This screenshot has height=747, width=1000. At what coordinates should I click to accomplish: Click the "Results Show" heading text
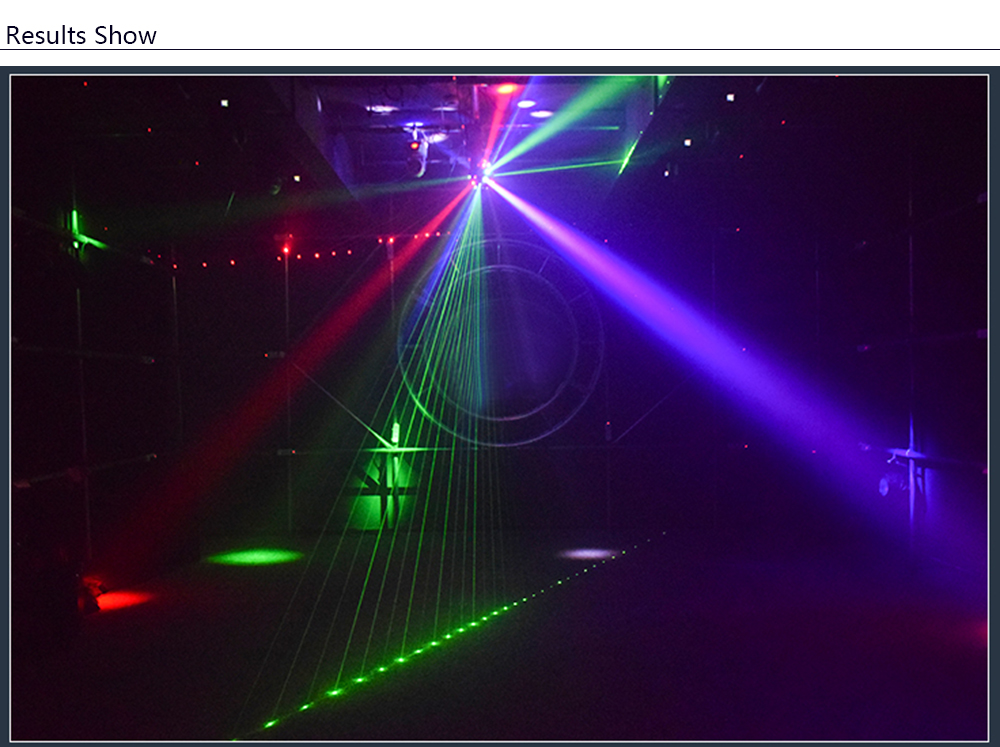coord(81,35)
